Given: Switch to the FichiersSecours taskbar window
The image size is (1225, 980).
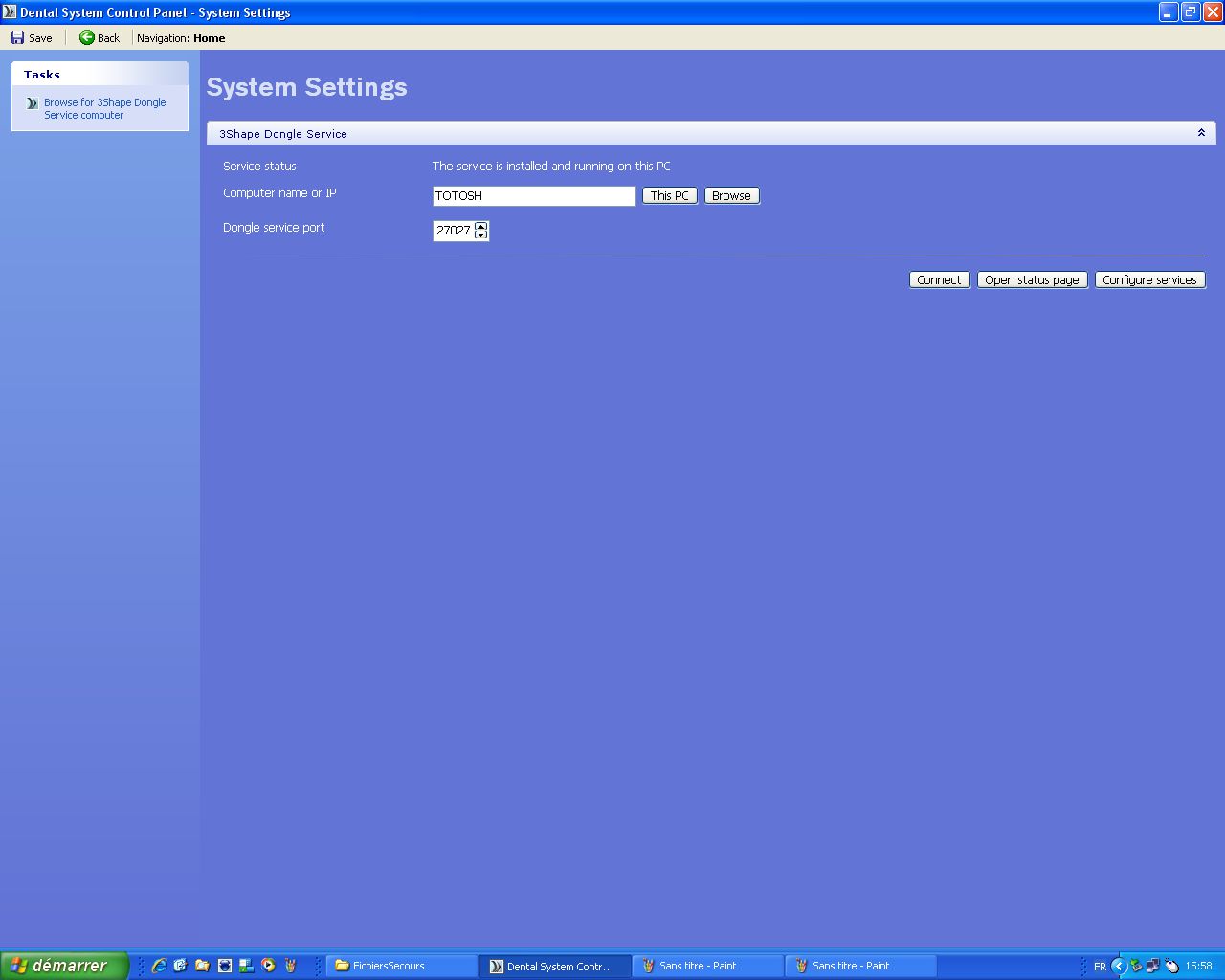Looking at the screenshot, I should (x=401, y=966).
